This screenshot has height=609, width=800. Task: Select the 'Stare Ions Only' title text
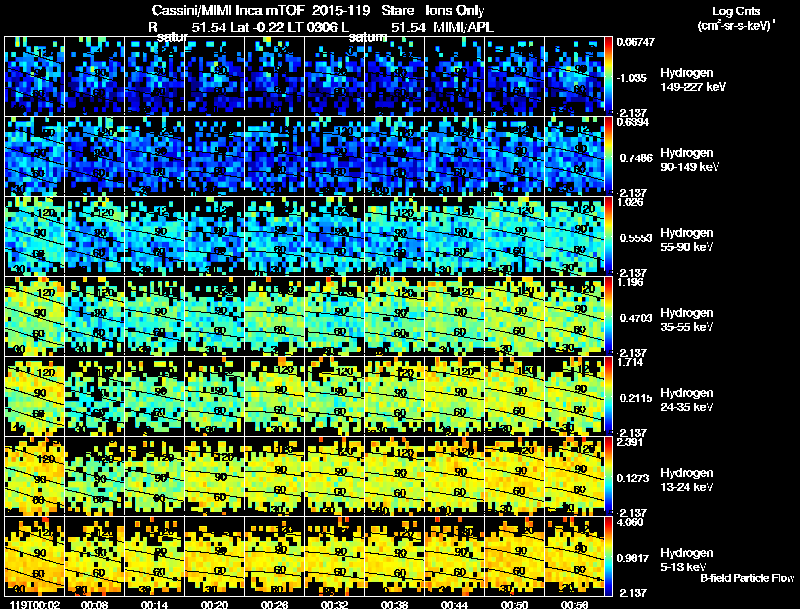point(433,11)
